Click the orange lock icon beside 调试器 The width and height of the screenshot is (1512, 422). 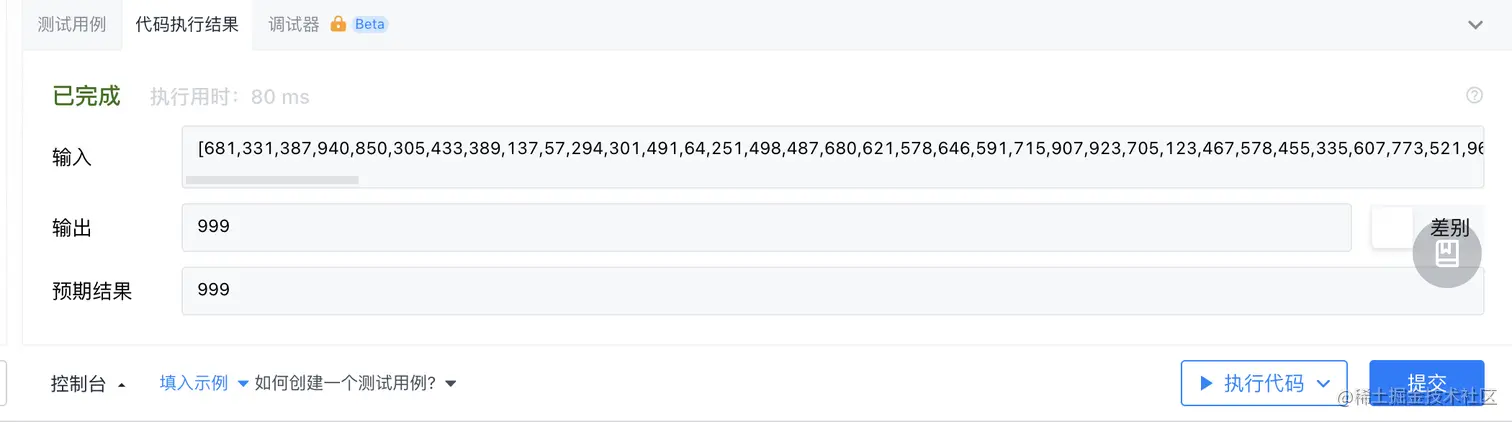click(338, 25)
